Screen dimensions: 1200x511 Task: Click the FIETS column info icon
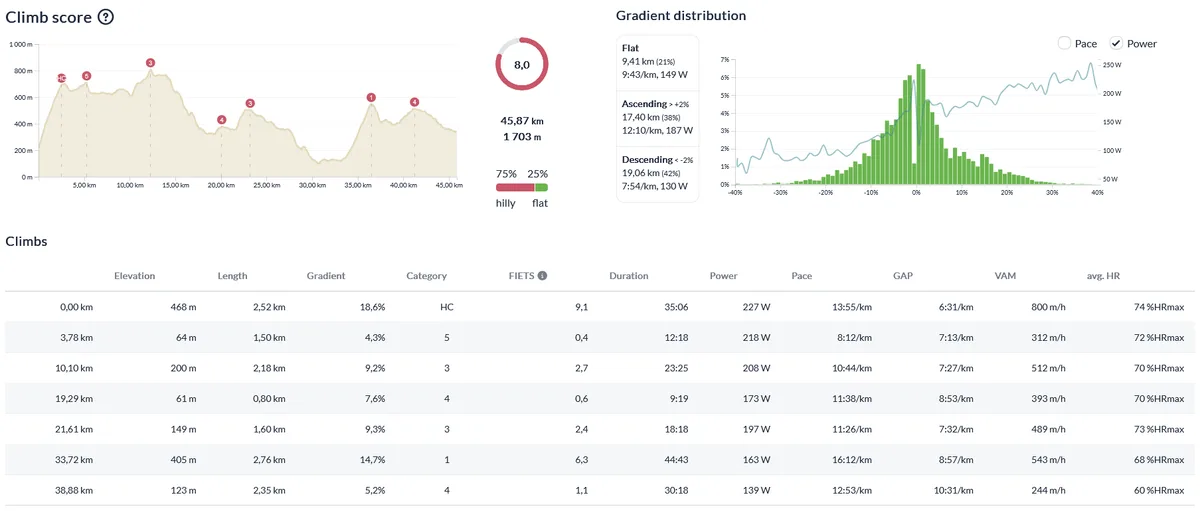543,276
